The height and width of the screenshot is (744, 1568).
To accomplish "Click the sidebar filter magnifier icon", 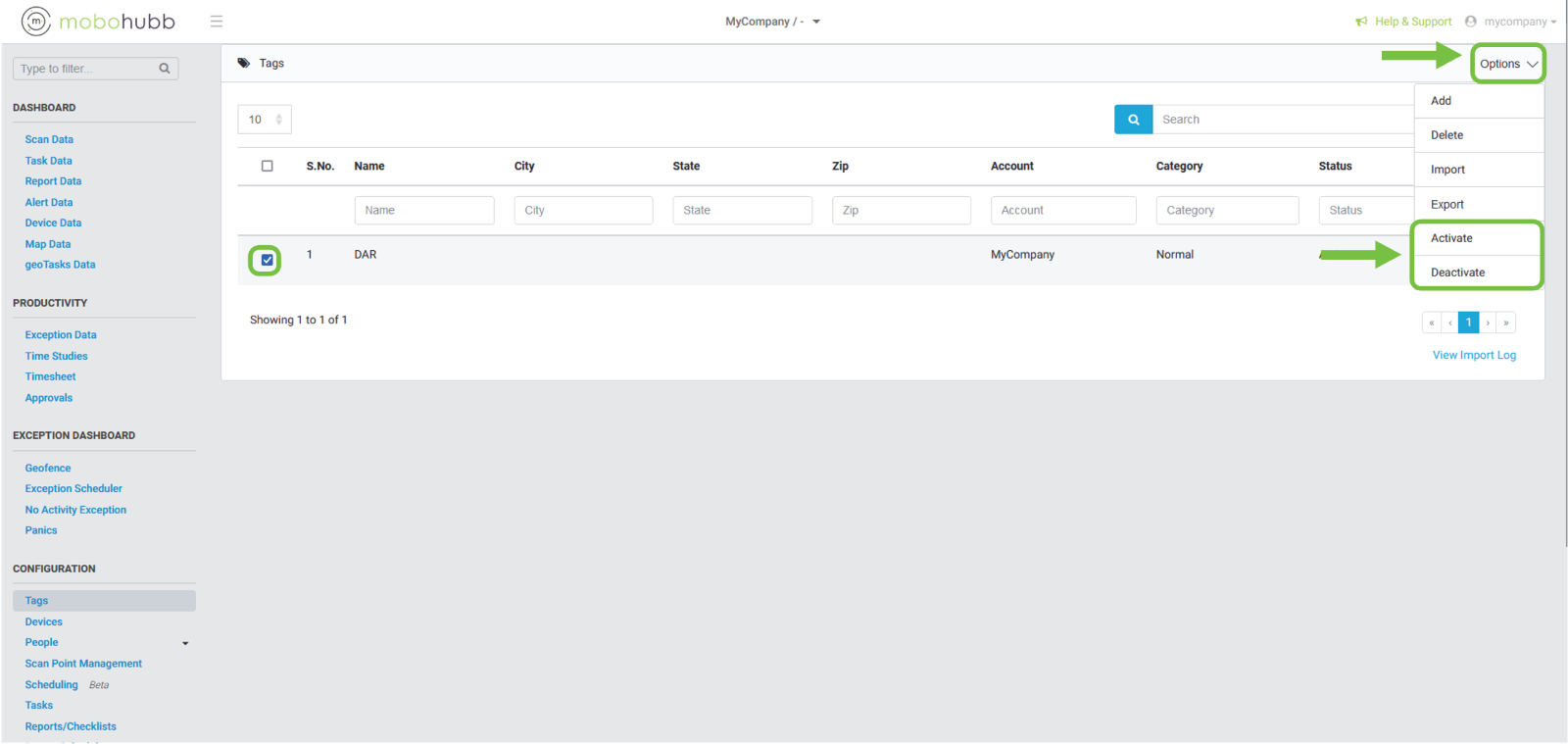I will pyautogui.click(x=165, y=69).
